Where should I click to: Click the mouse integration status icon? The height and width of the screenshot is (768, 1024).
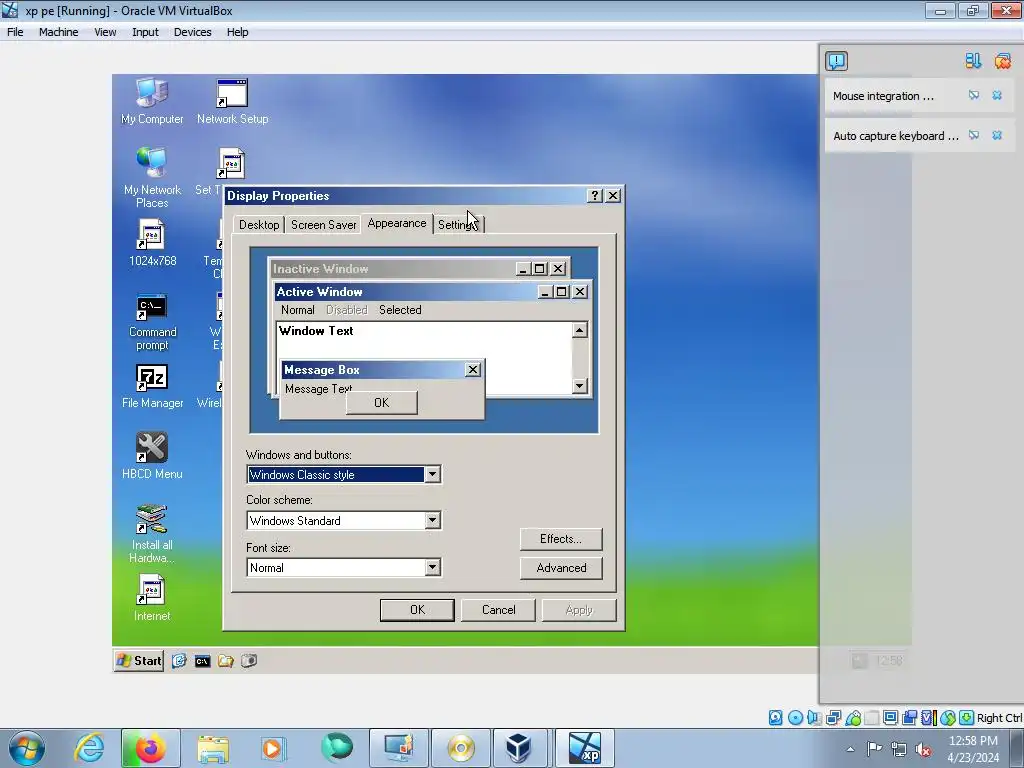(x=948, y=718)
